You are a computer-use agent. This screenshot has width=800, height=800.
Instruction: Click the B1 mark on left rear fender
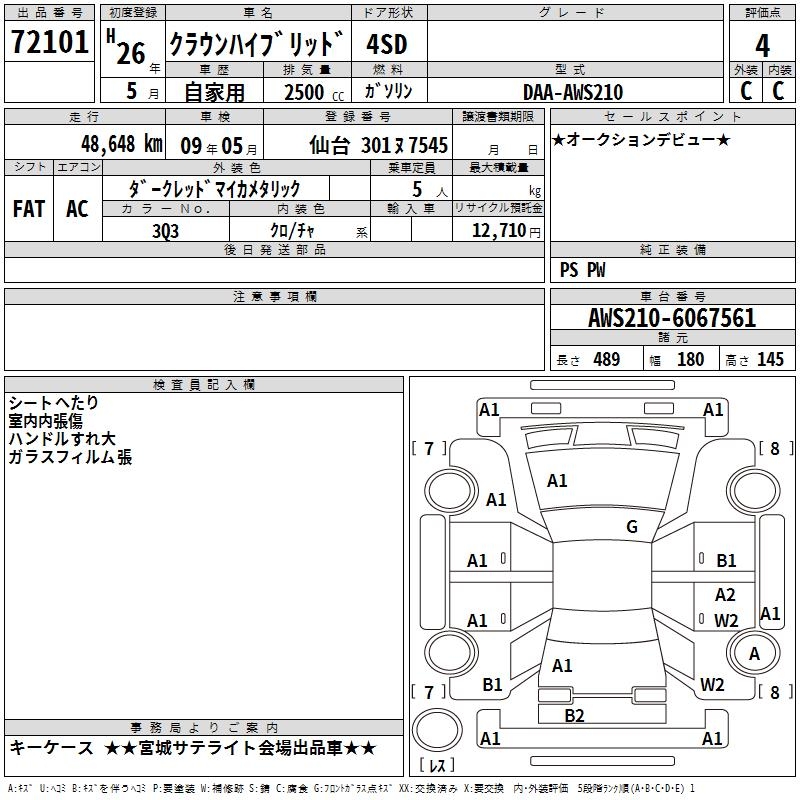pyautogui.click(x=492, y=684)
